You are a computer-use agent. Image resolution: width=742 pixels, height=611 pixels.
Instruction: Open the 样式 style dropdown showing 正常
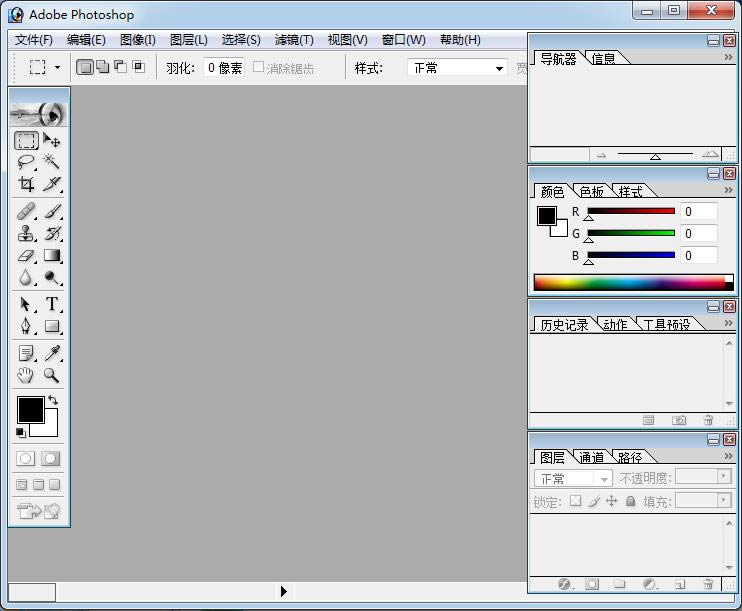tap(457, 68)
